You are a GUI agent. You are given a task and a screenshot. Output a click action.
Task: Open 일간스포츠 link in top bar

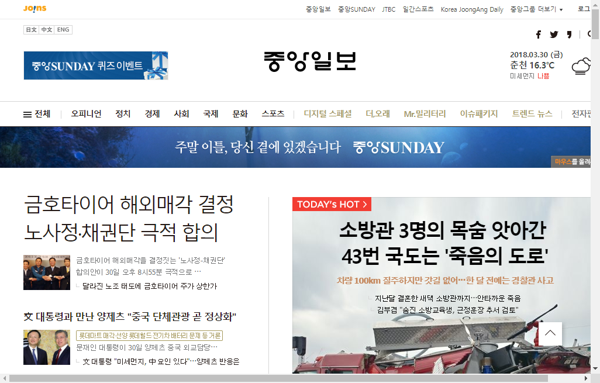[418, 9]
